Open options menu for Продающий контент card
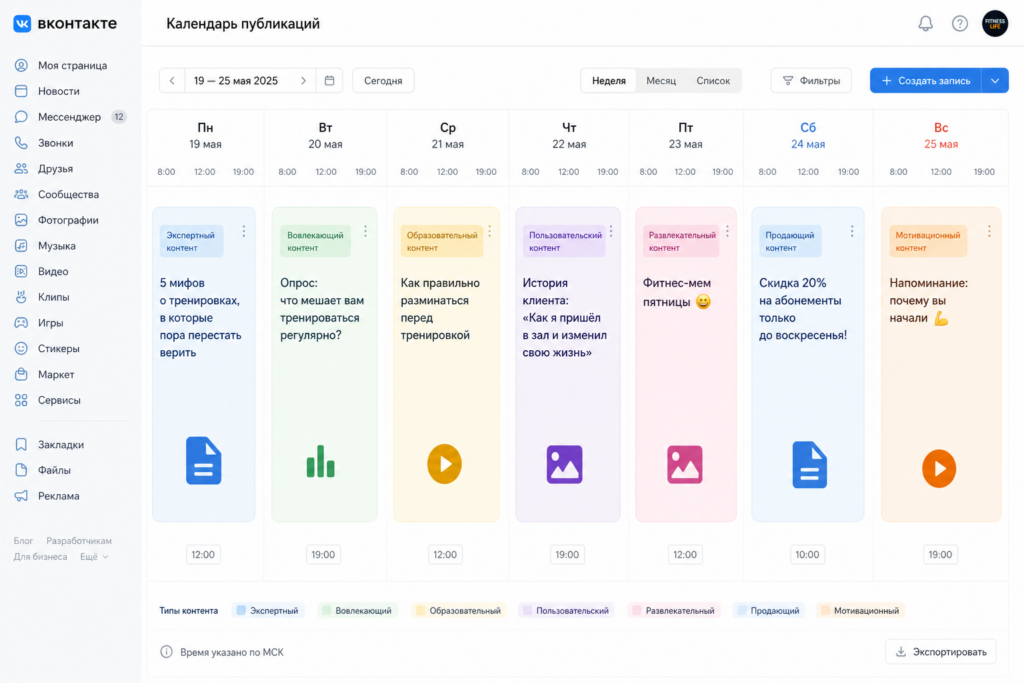 (852, 231)
